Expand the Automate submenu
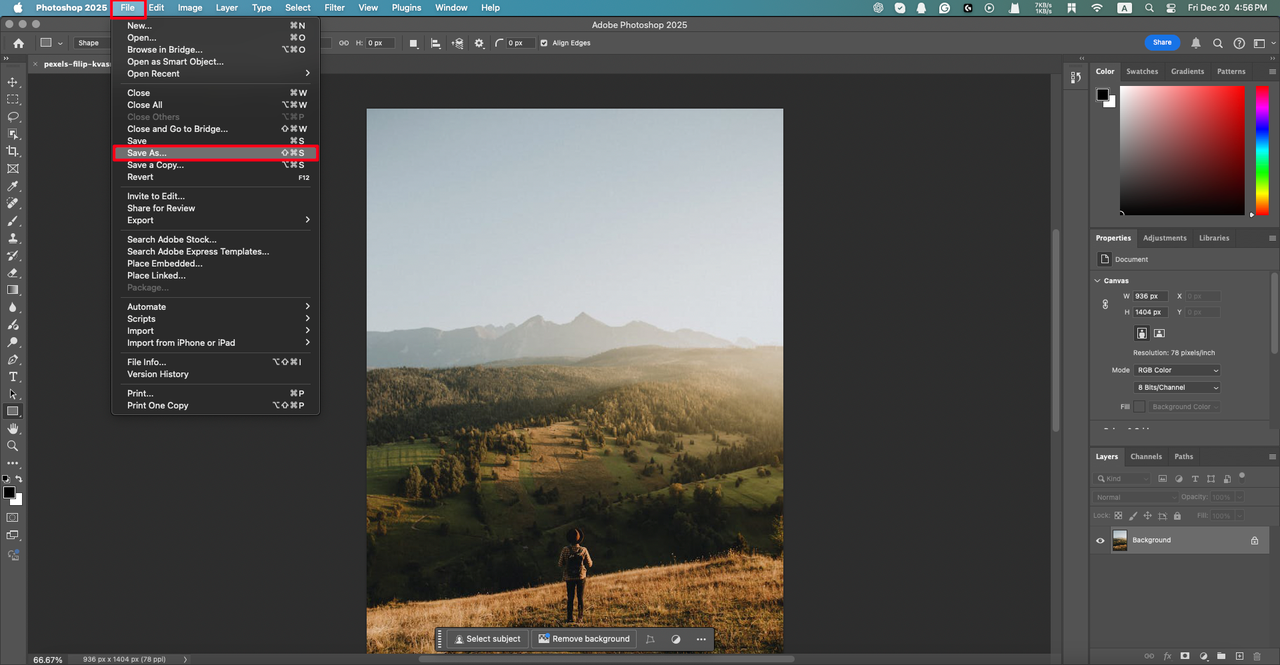 pyautogui.click(x=215, y=307)
